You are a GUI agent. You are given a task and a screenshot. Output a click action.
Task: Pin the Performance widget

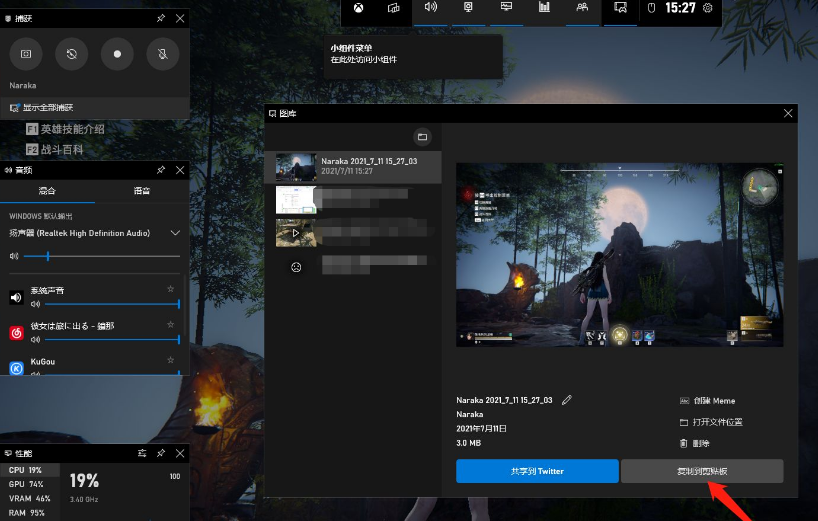(x=161, y=453)
